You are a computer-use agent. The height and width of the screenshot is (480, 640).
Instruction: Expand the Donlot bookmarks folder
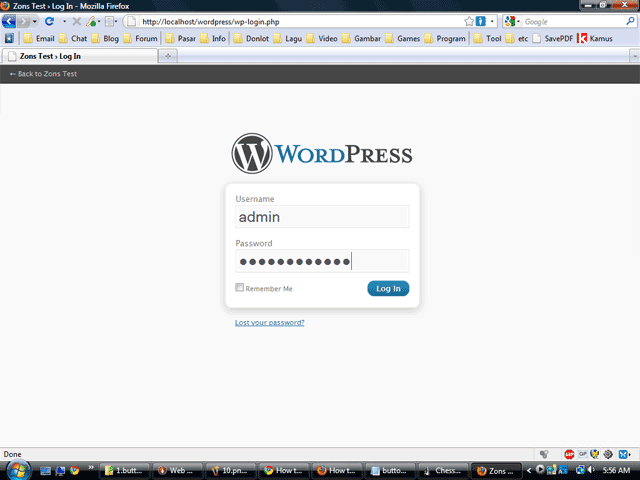[251, 38]
